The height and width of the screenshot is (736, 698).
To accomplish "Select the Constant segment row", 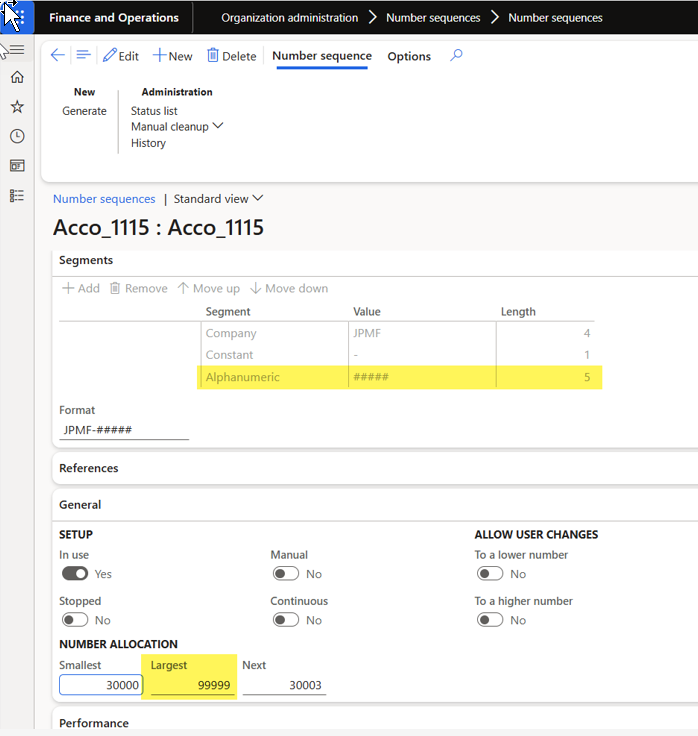I will [399, 355].
